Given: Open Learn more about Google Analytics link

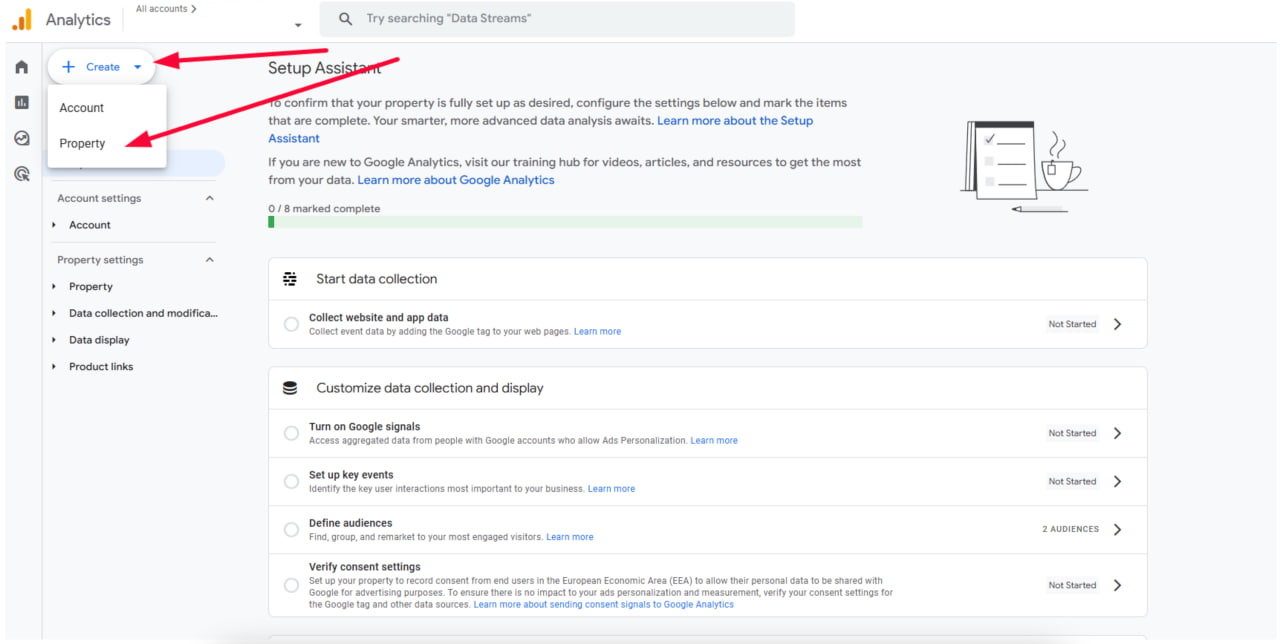Looking at the screenshot, I should 456,180.
